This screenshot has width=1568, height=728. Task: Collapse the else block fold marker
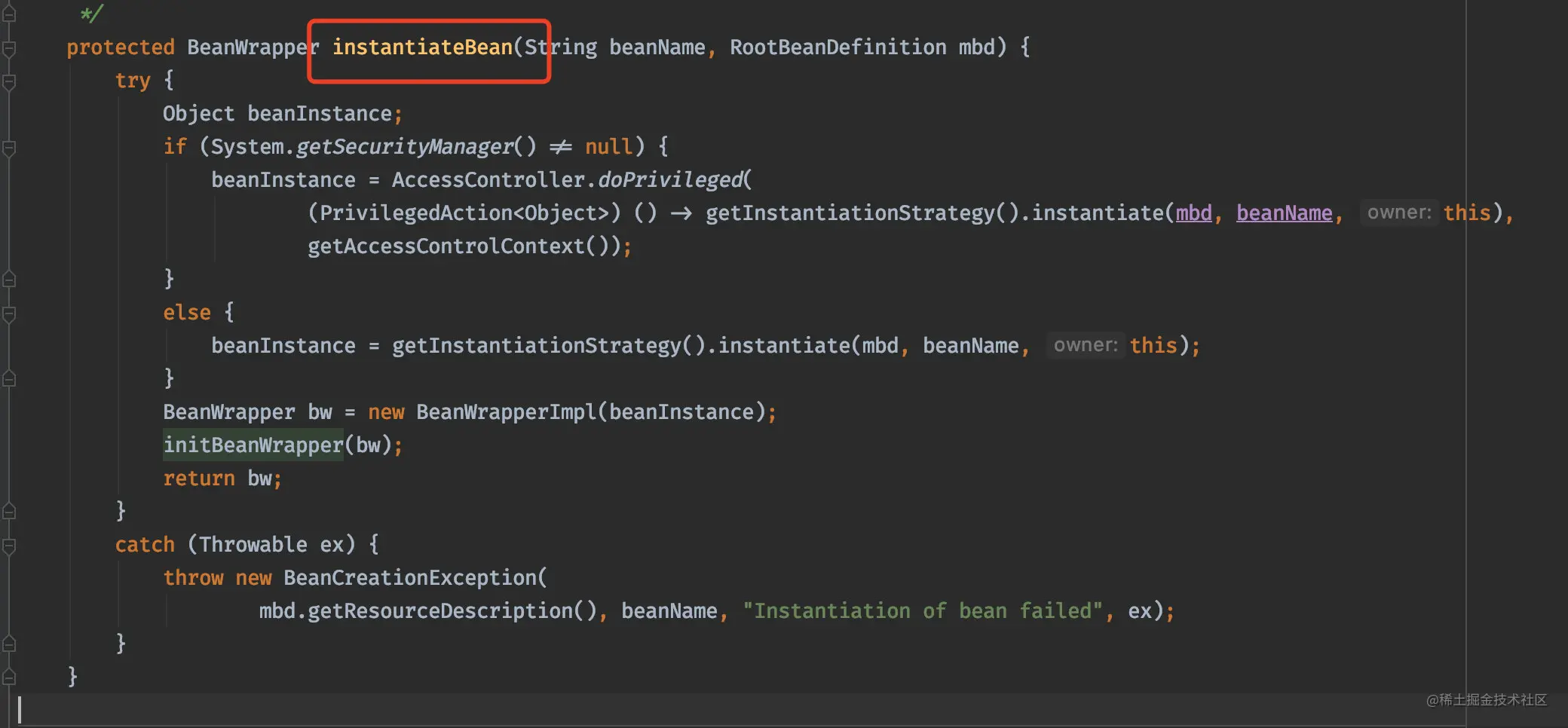9,314
